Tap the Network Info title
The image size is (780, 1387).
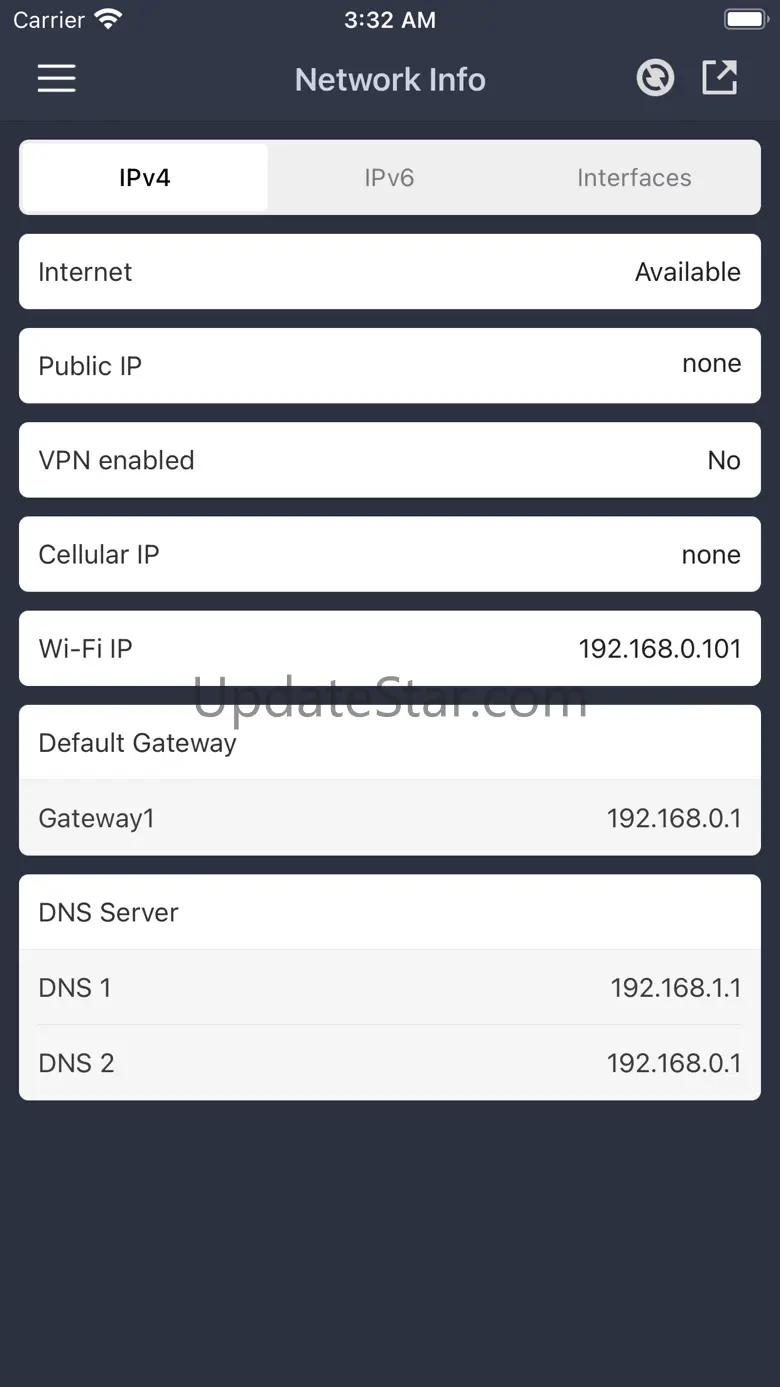[390, 80]
